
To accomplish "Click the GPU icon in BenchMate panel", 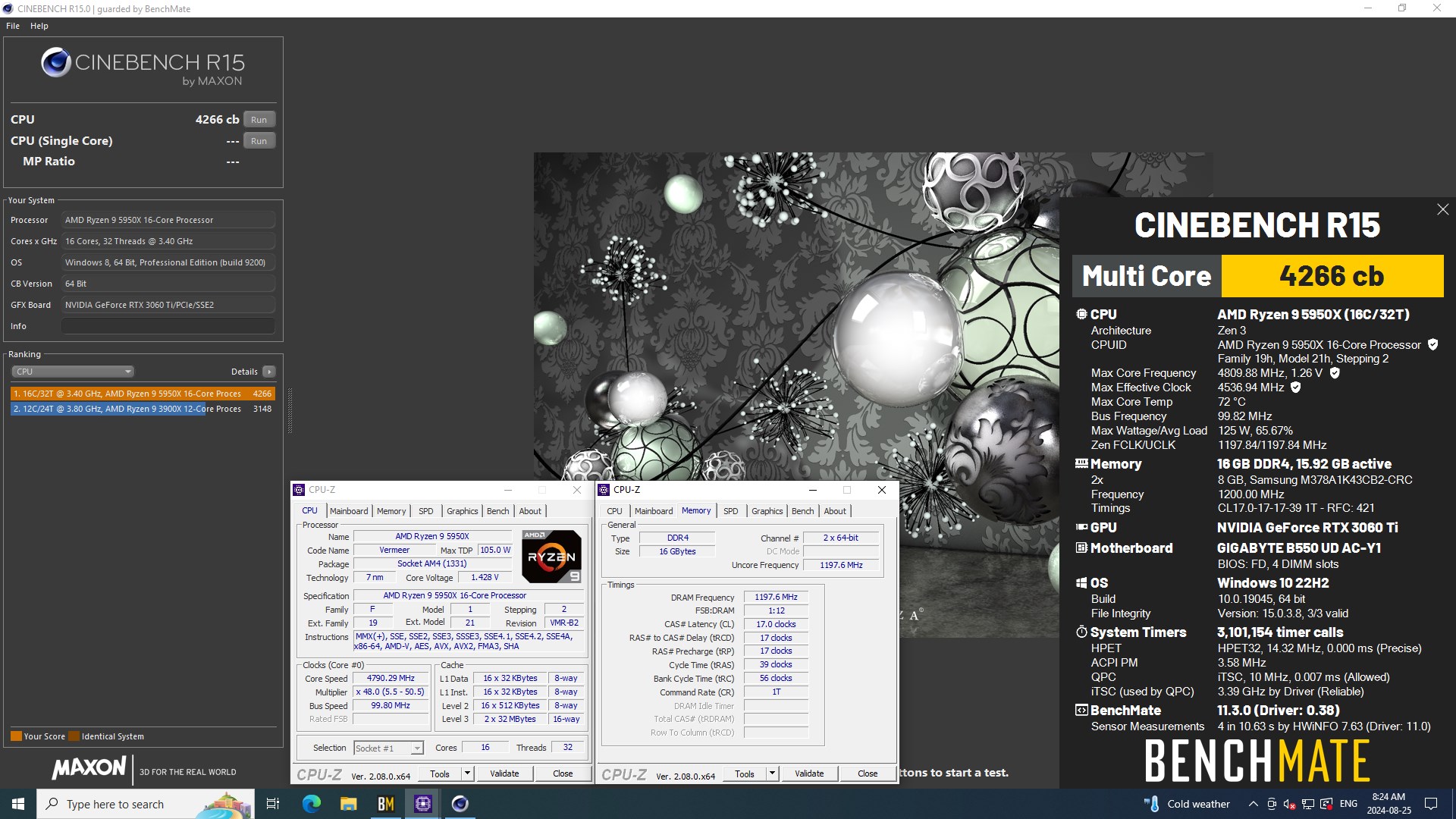I will tap(1081, 527).
